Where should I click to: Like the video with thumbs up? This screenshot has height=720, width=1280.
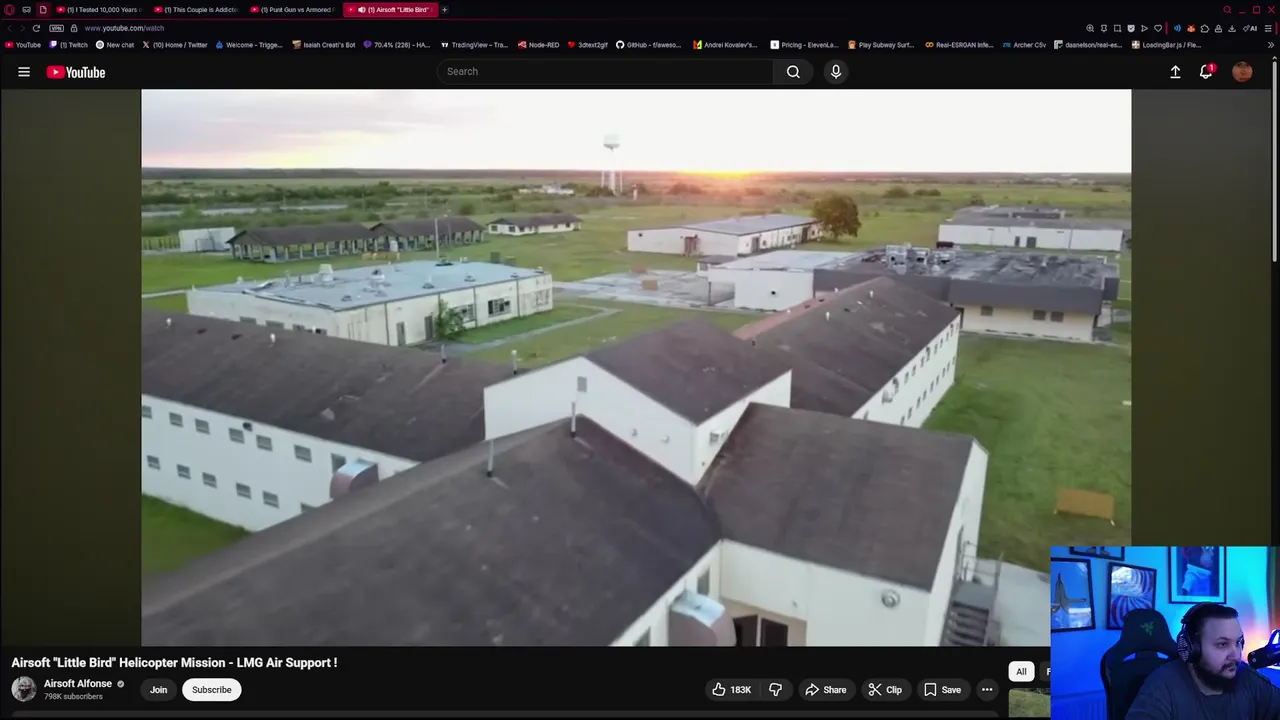[x=732, y=689]
